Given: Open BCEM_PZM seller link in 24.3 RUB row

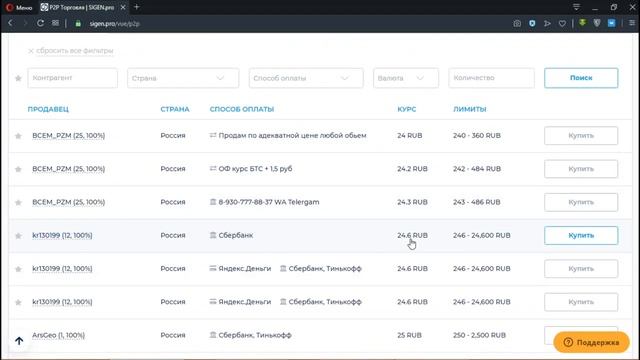Looking at the screenshot, I should coord(69,202).
